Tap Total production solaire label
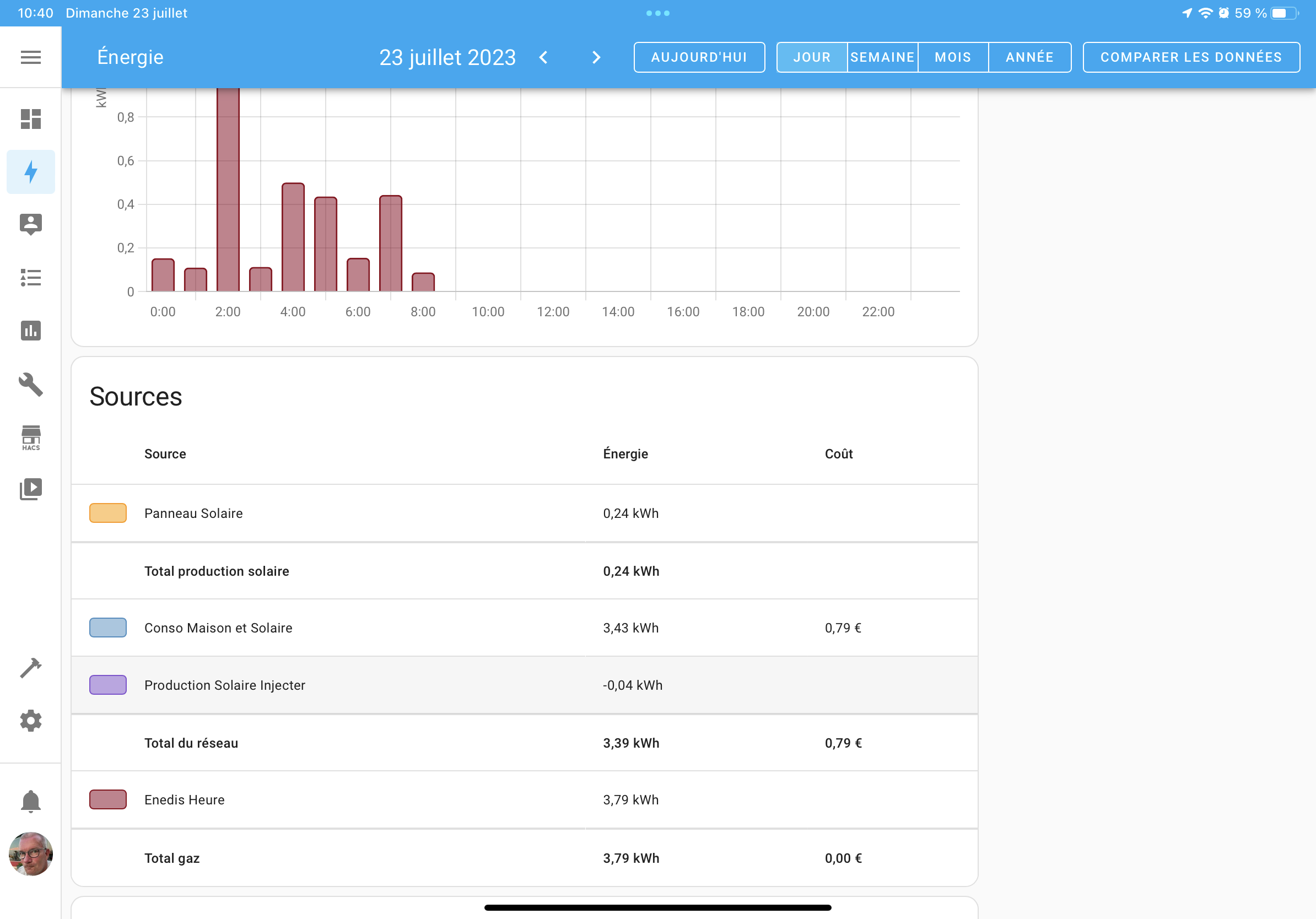 click(x=217, y=571)
